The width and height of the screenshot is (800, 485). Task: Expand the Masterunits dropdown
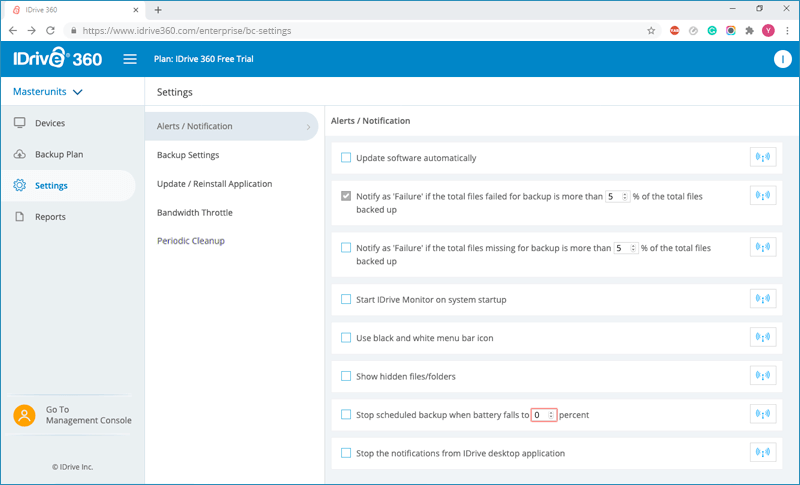pyautogui.click(x=48, y=92)
